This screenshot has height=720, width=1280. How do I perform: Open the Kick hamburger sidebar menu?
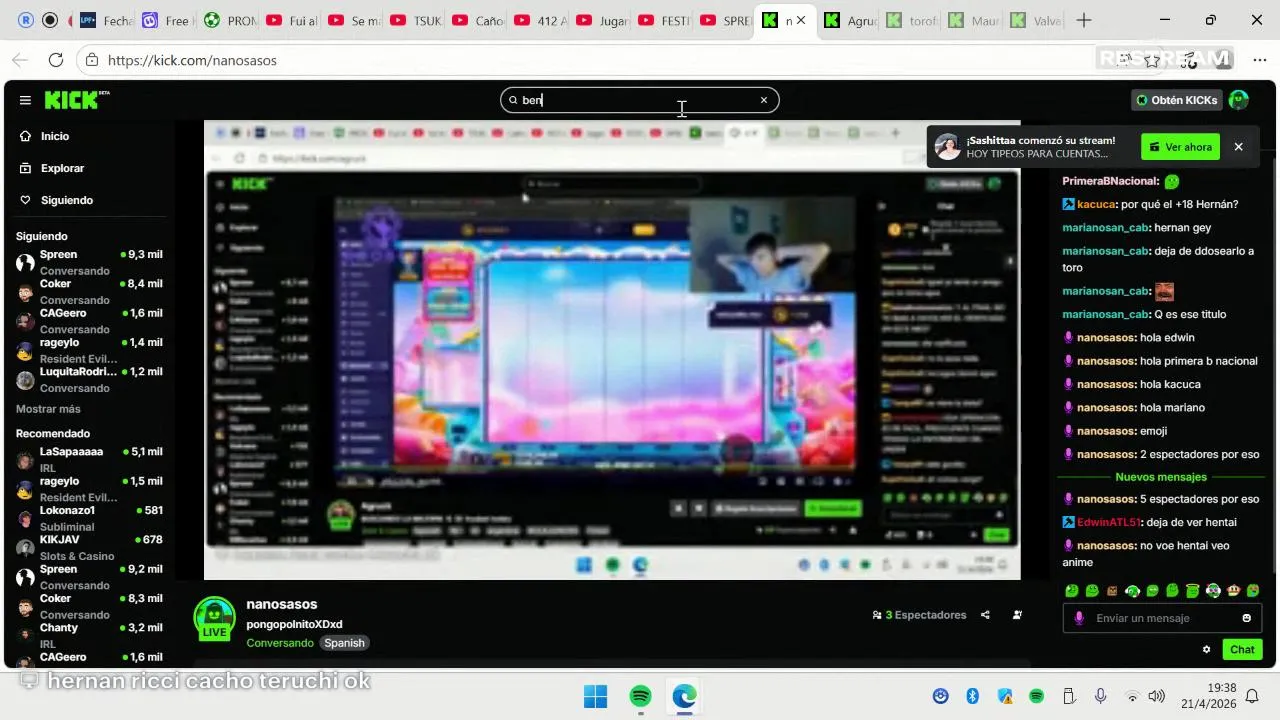coord(25,100)
